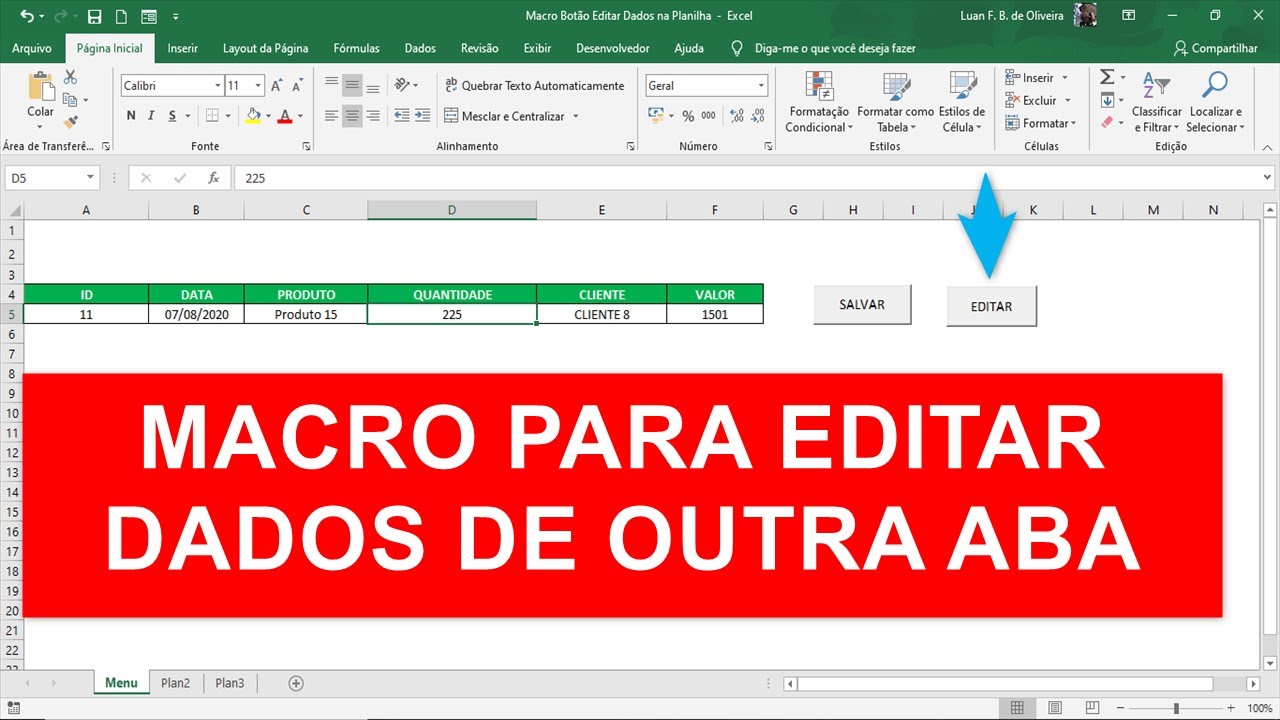Toggle Italic (I) formatting
The image size is (1280, 720).
pyautogui.click(x=151, y=116)
